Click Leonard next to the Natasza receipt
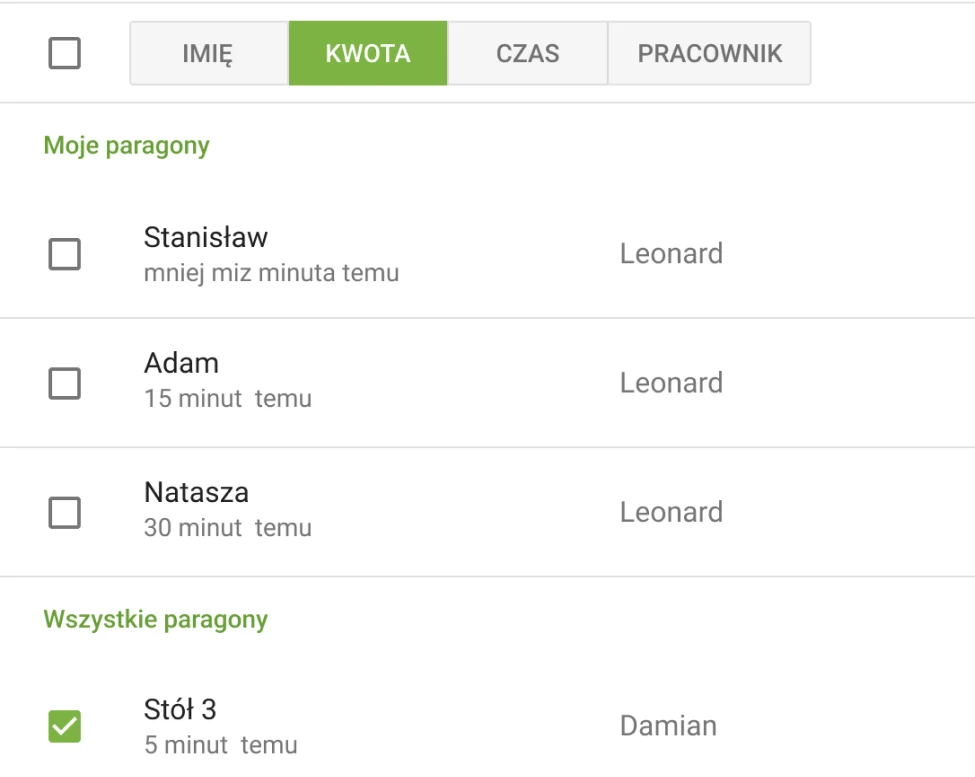Viewport: 975px width, 777px height. [672, 512]
